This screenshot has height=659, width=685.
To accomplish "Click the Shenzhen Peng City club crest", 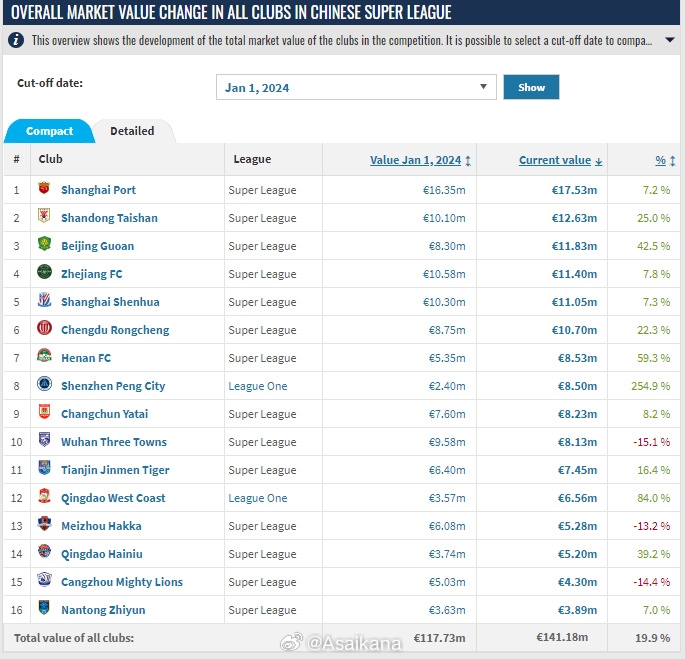I will pos(44,384).
